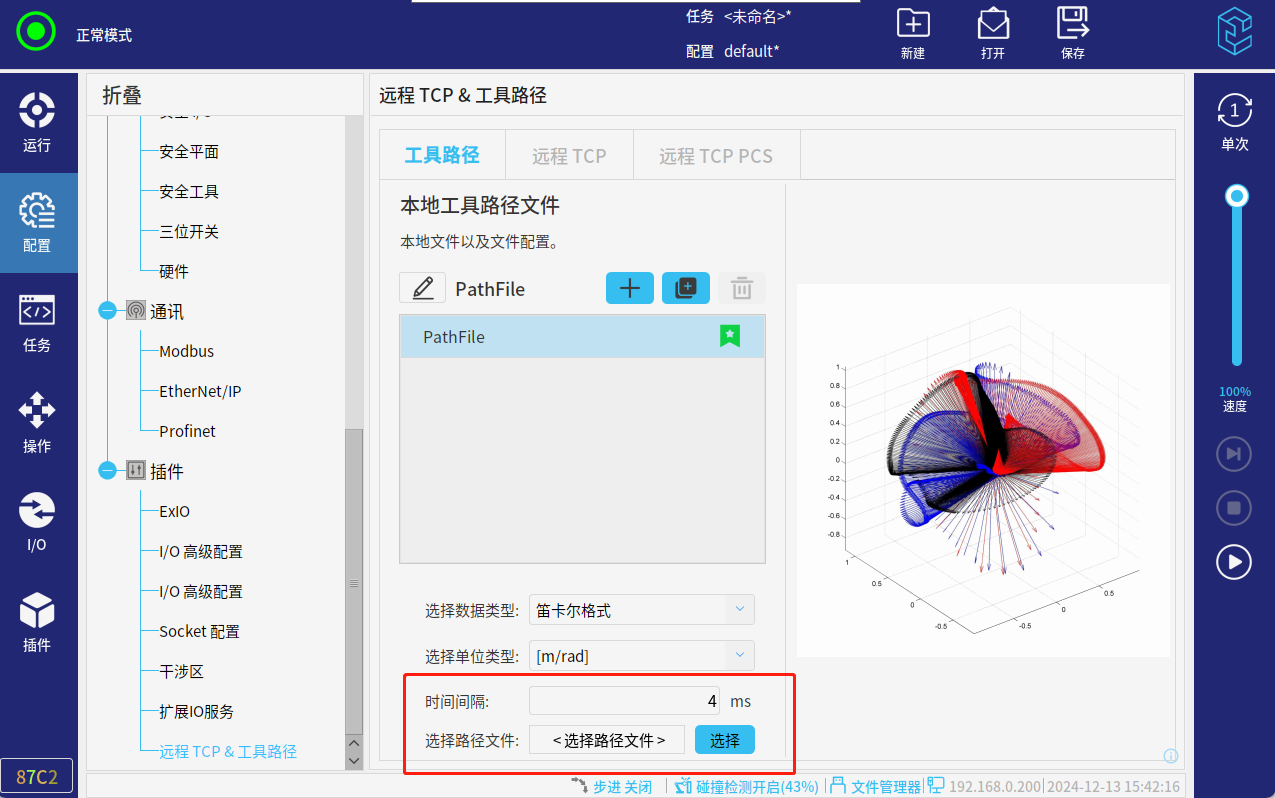Open the Operation move panel
The width and height of the screenshot is (1275, 798).
37,422
